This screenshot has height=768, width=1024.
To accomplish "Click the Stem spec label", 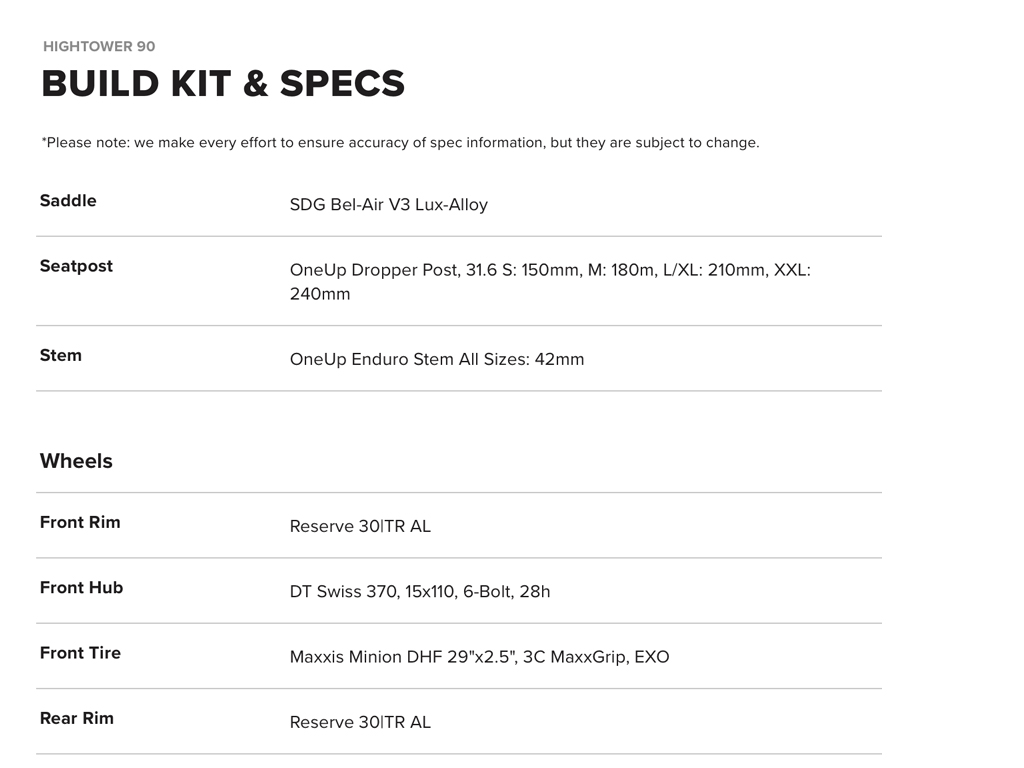I will click(x=60, y=355).
